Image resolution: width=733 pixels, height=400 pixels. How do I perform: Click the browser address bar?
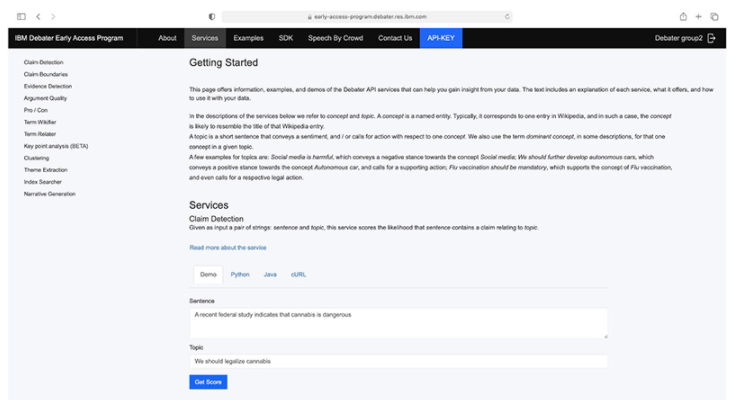[x=367, y=17]
